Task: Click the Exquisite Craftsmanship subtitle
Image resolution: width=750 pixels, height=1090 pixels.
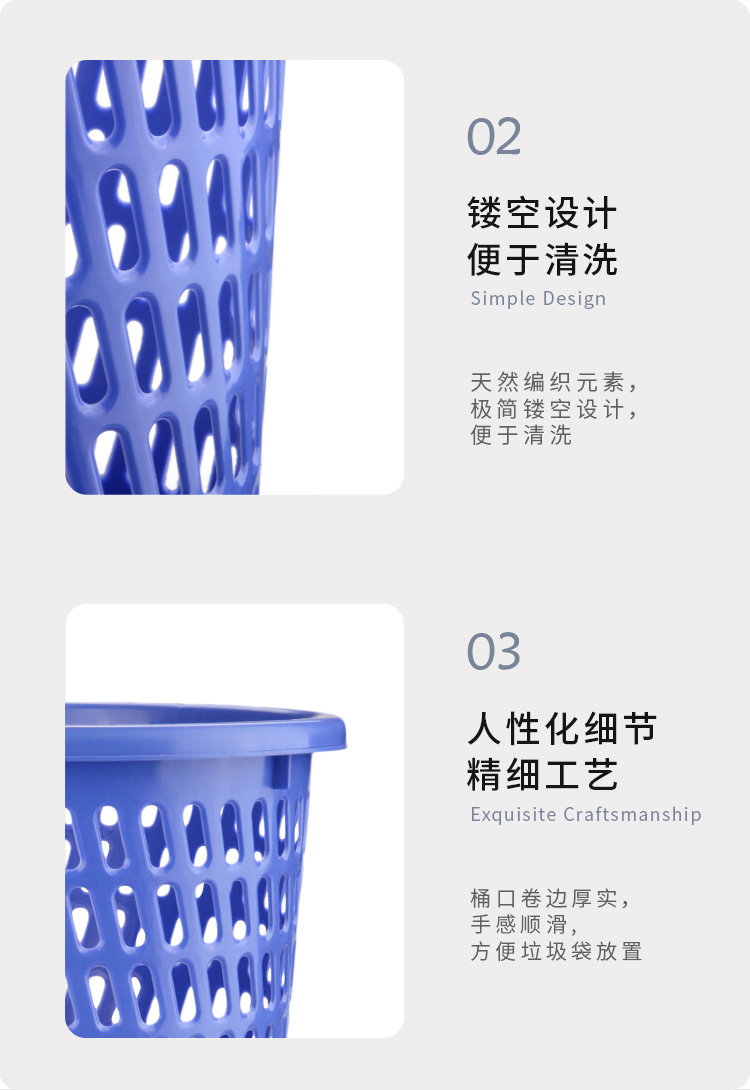Action: (x=586, y=814)
